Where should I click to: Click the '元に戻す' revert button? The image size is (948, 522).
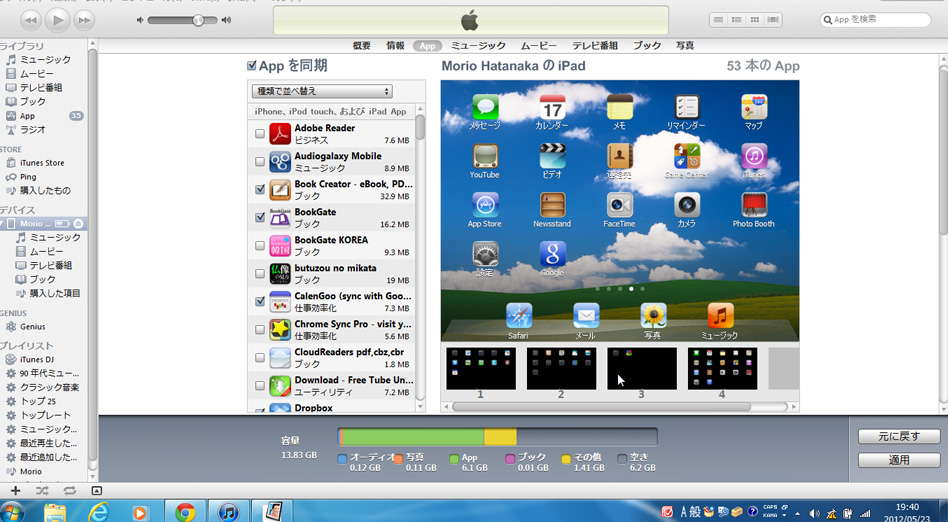(x=899, y=436)
